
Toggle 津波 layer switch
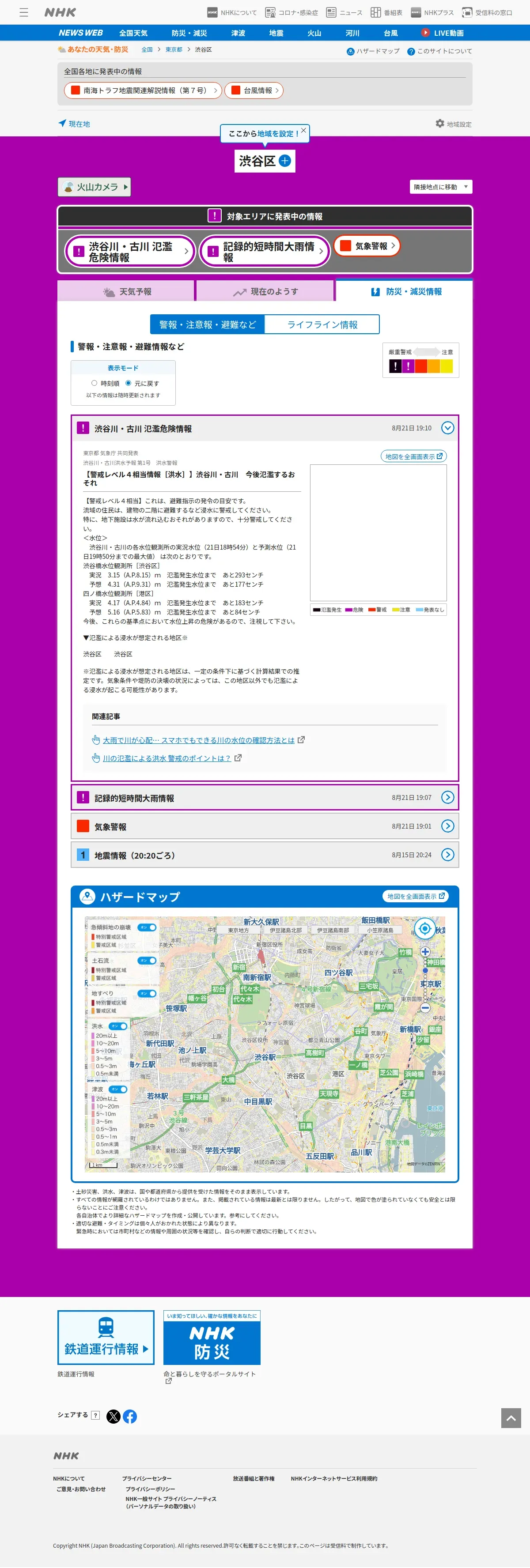coord(117,1089)
